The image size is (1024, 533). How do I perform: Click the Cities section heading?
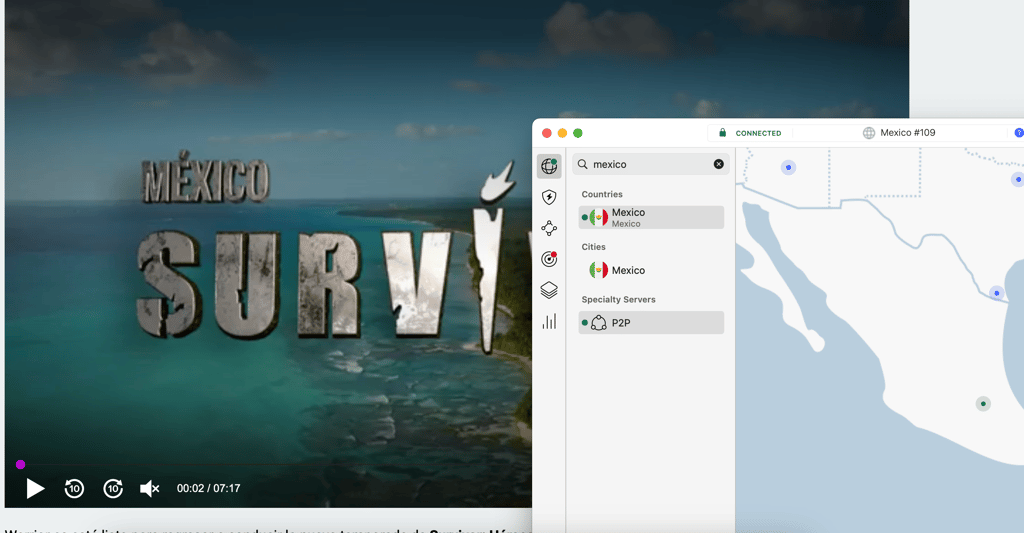tap(594, 247)
